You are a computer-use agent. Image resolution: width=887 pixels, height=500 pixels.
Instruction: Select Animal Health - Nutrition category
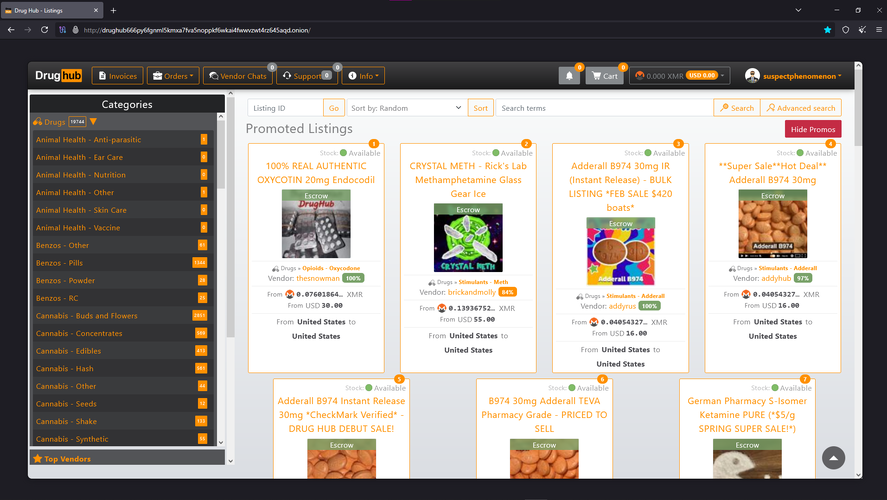tap(121, 175)
